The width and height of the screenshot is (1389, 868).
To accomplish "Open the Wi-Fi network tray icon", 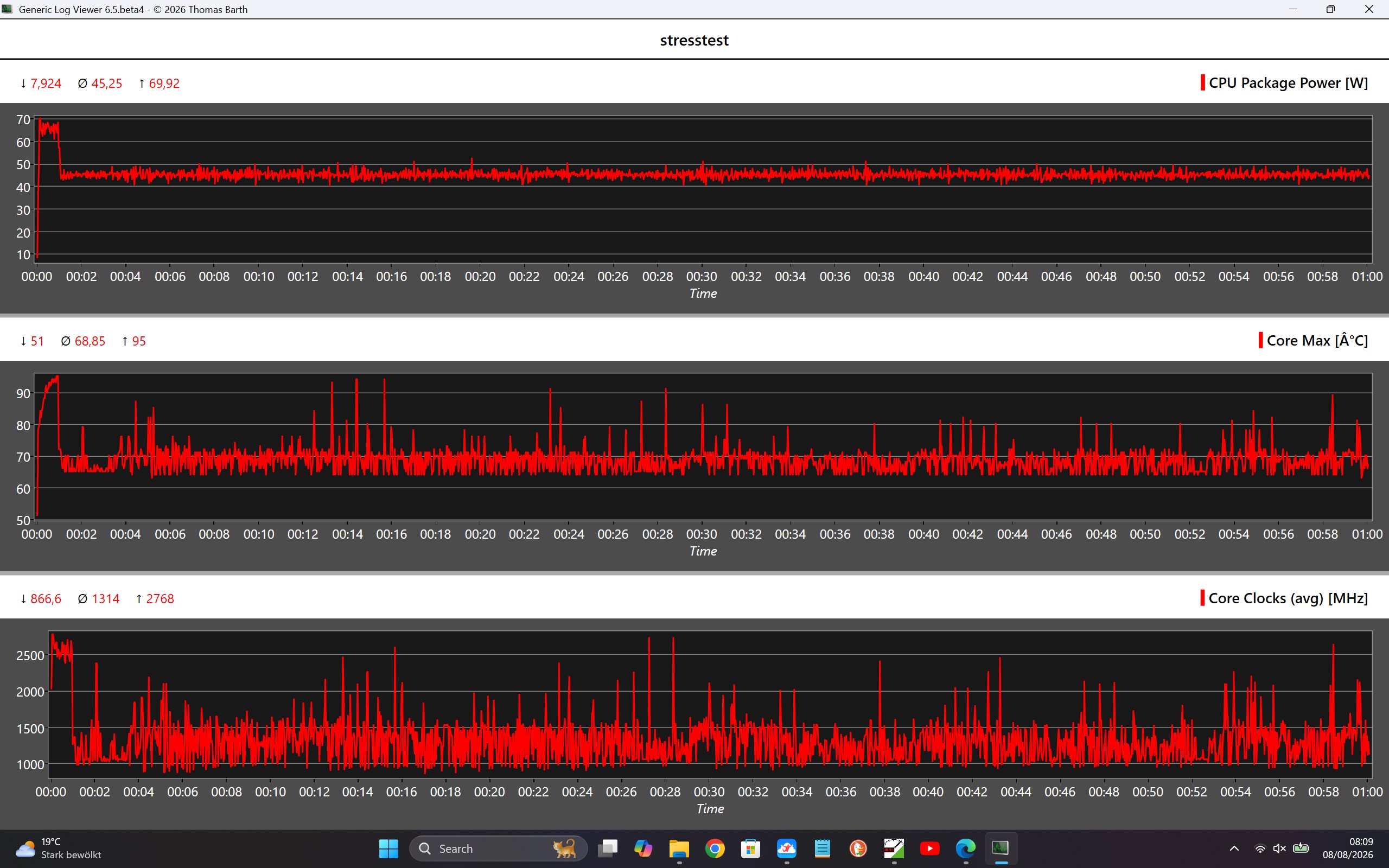I will tap(1260, 848).
